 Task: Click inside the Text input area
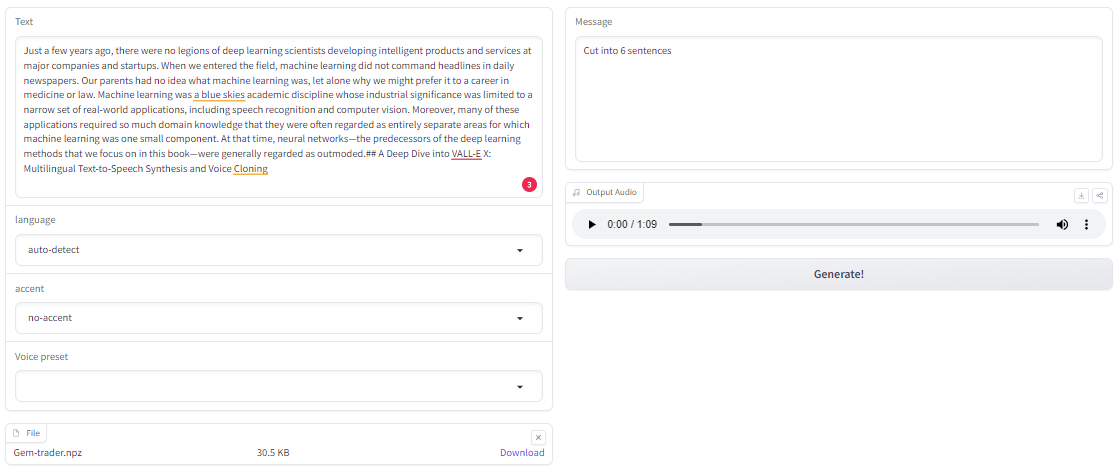click(x=279, y=117)
